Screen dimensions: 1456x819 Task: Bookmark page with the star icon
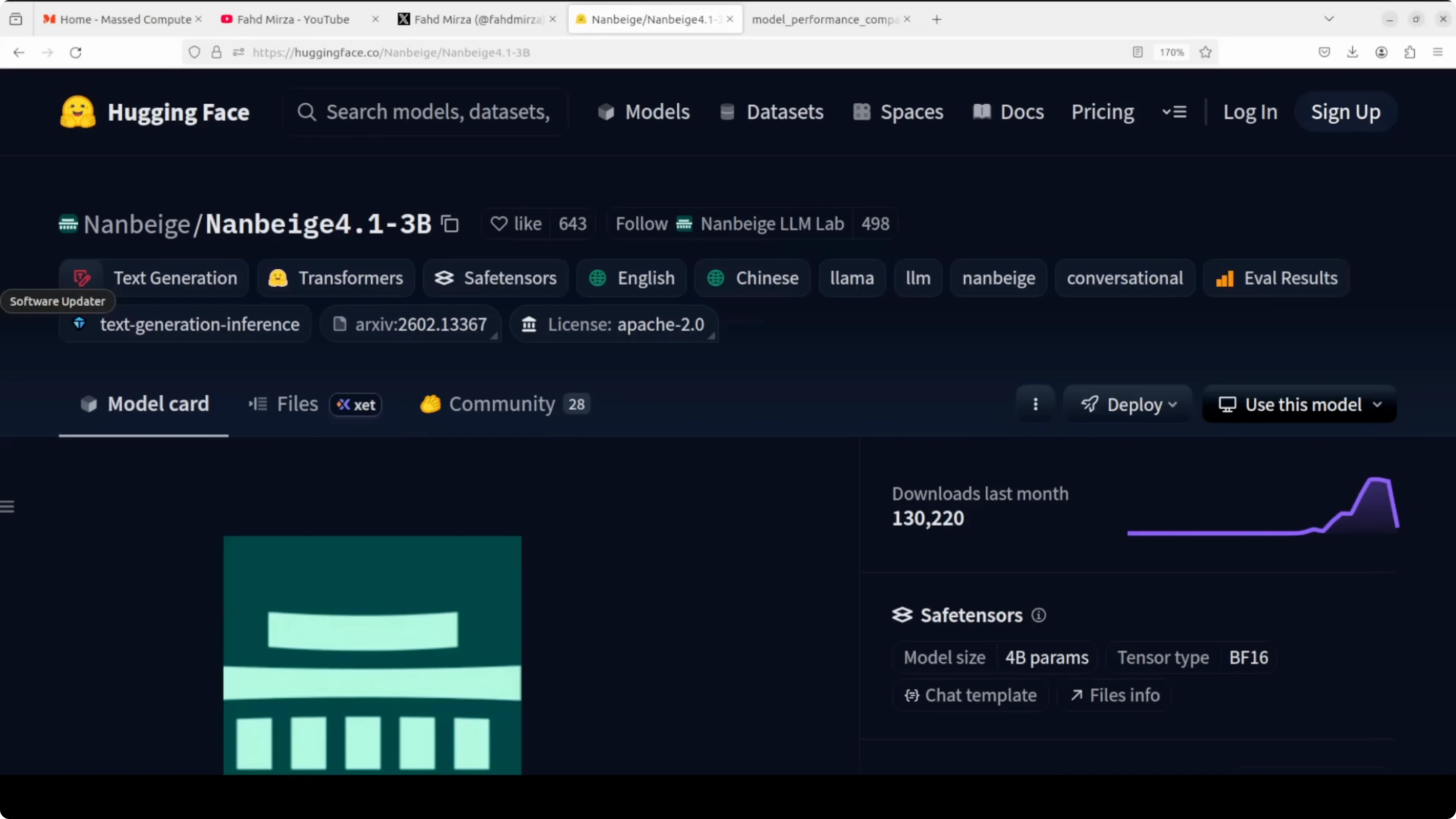coord(1205,52)
